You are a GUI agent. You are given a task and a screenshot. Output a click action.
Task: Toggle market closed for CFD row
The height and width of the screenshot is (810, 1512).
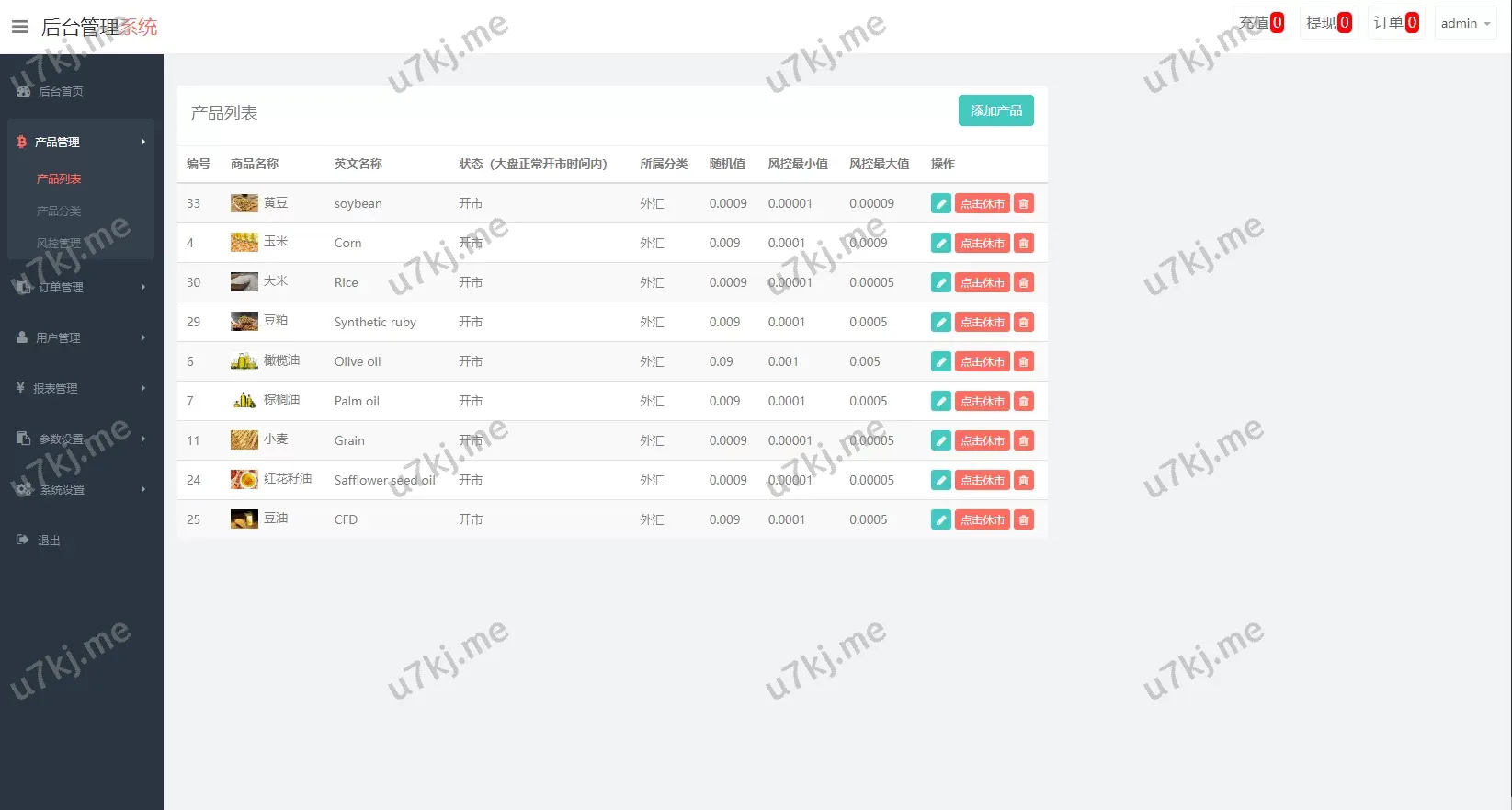[x=982, y=520]
